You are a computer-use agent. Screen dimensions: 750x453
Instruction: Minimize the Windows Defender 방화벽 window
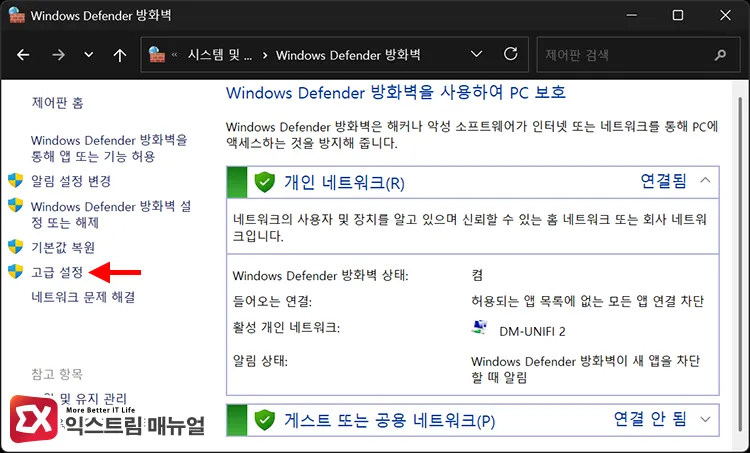[632, 15]
